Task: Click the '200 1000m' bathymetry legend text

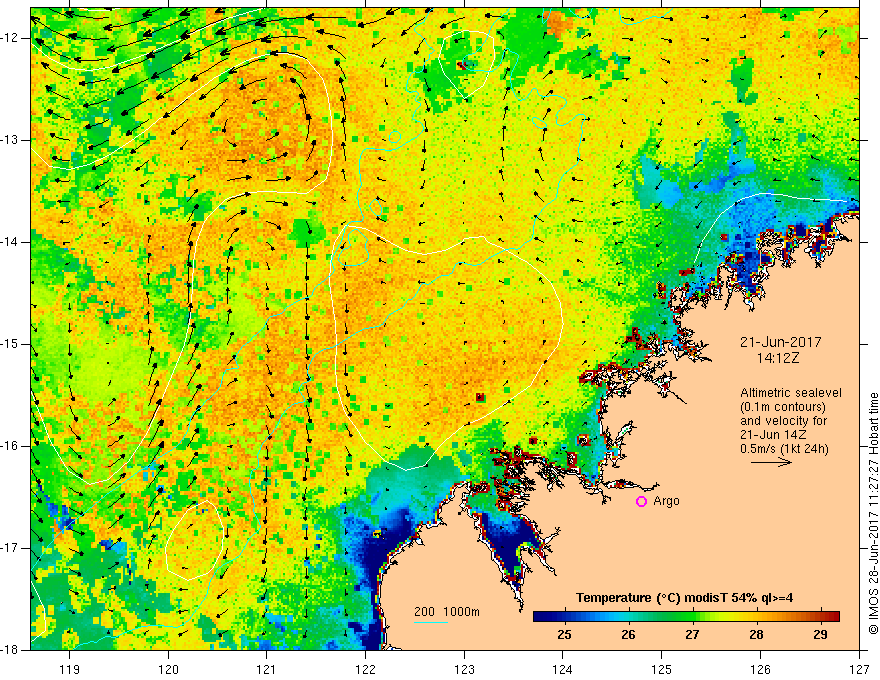Action: pyautogui.click(x=447, y=612)
